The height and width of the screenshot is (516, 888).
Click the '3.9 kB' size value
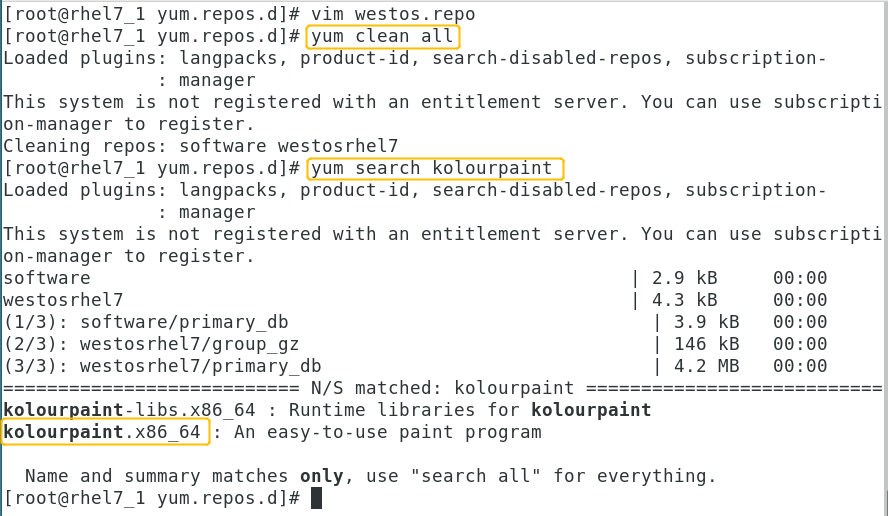coord(706,322)
